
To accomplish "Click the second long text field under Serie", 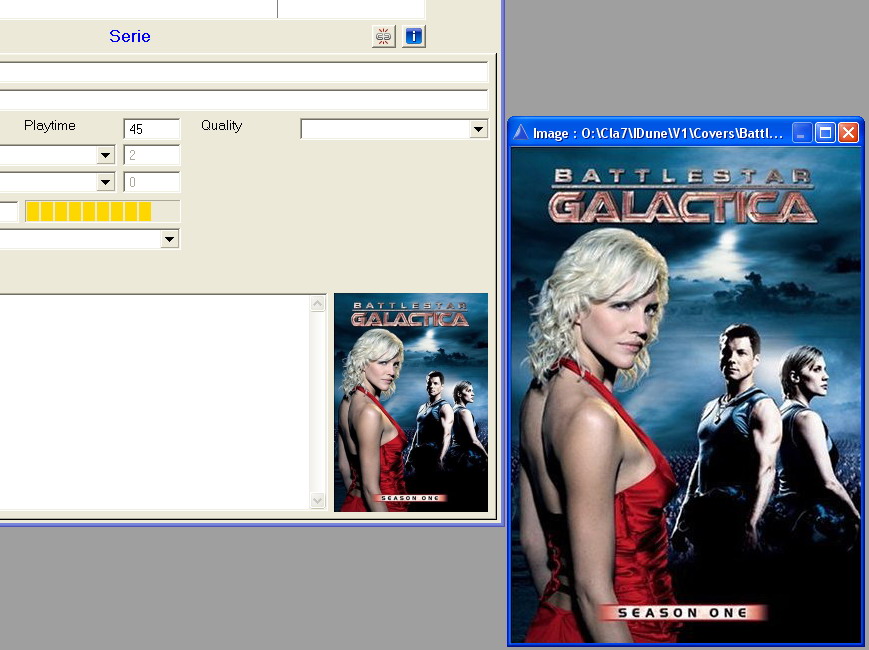I will click(244, 100).
